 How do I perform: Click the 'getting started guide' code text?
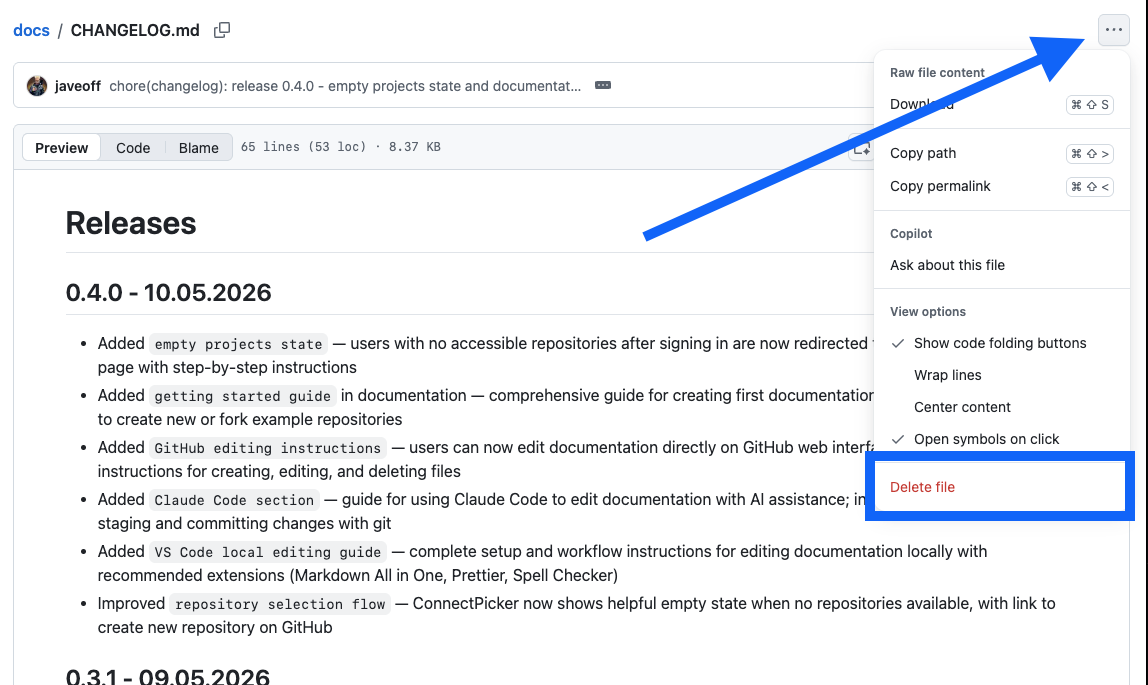click(242, 396)
